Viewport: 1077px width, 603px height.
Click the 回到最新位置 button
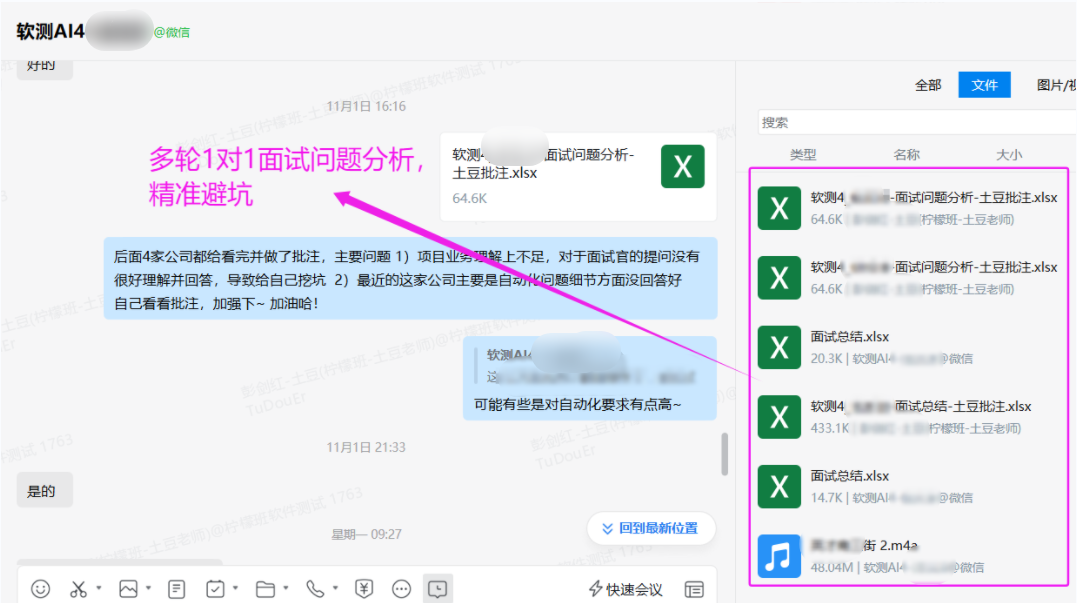coord(651,528)
